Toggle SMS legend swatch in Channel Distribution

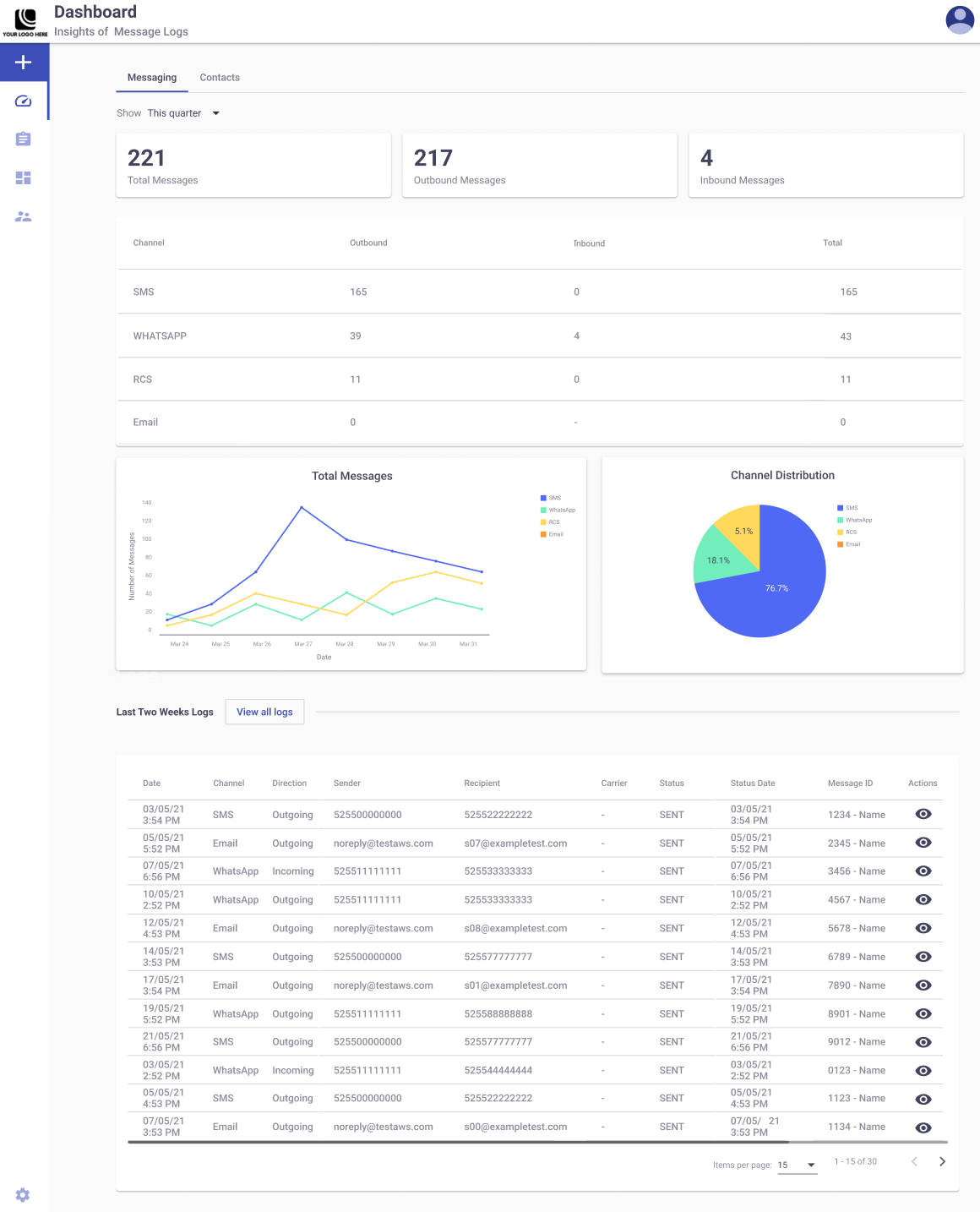pos(840,508)
